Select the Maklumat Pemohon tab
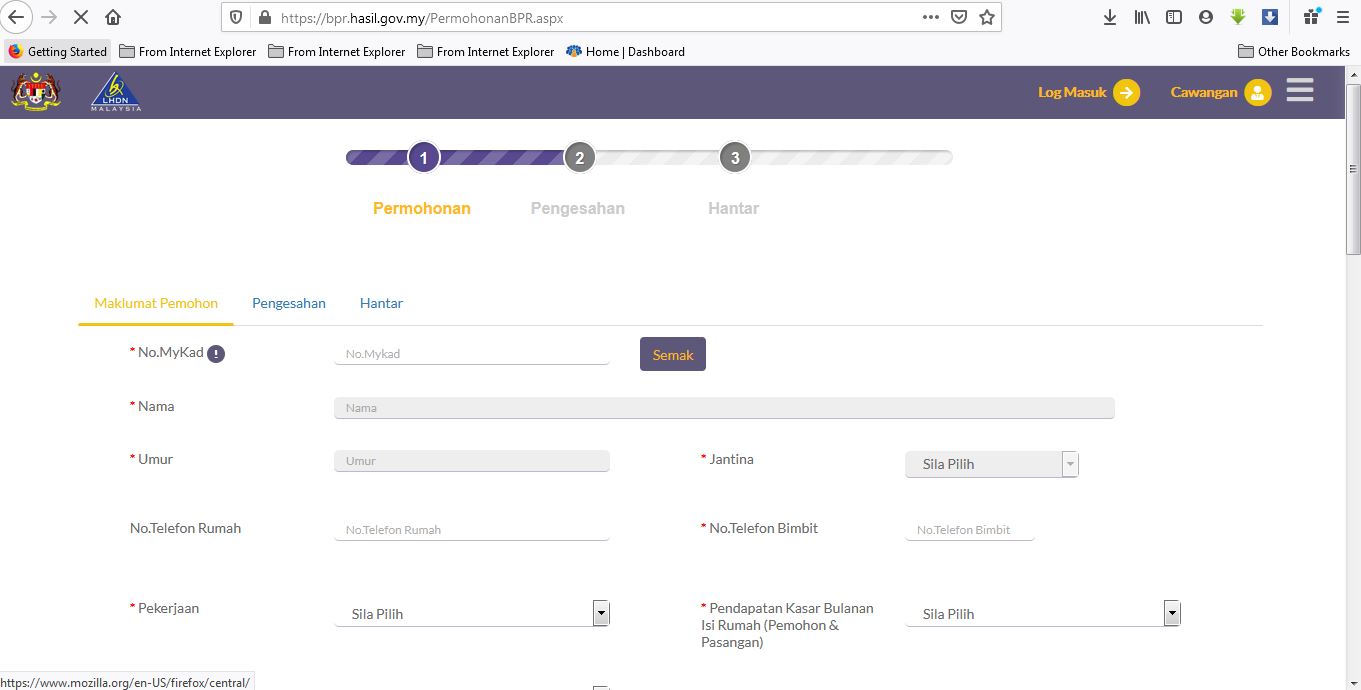This screenshot has width=1361, height=690. point(156,303)
